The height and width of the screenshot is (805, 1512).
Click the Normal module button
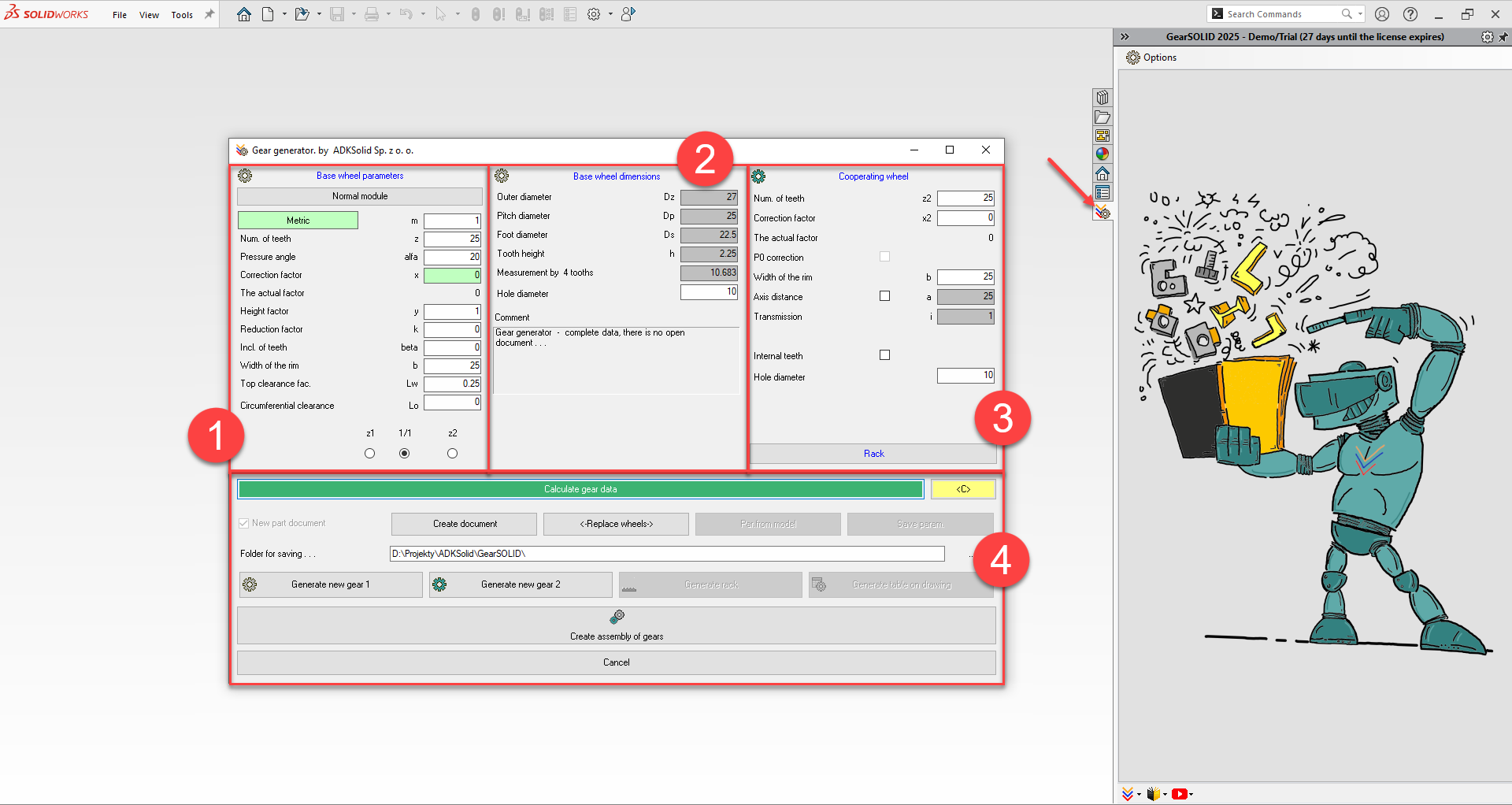click(360, 196)
